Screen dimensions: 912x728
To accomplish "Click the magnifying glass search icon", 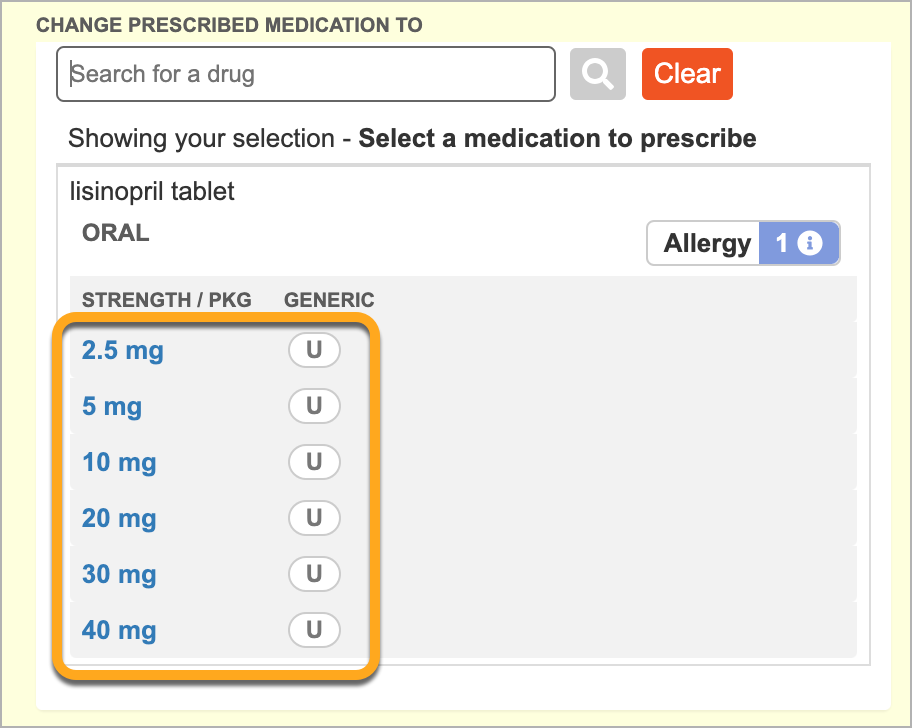I will (597, 74).
